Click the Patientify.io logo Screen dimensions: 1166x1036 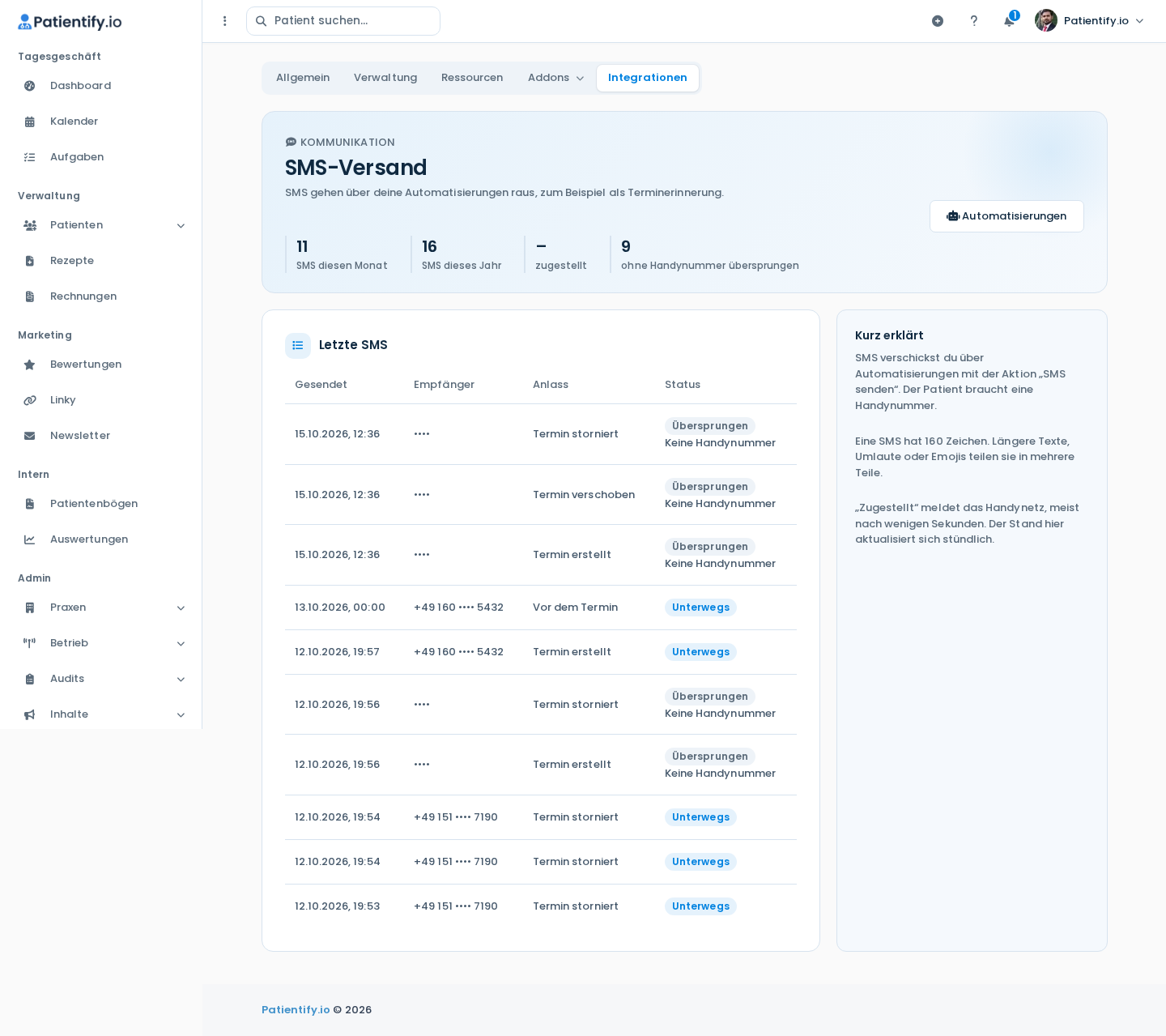coord(70,22)
